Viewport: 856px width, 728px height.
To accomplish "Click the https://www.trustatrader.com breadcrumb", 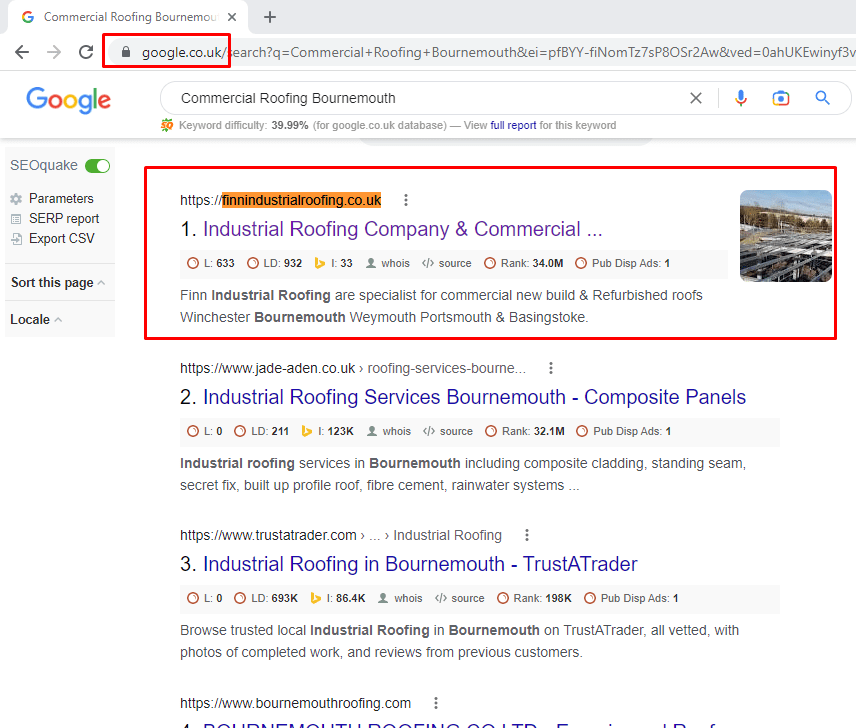I will pyautogui.click(x=268, y=535).
